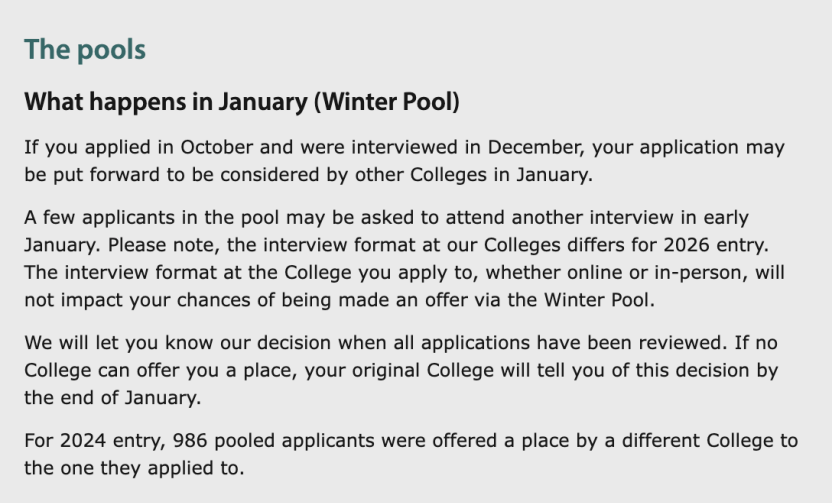Click the text "the end of January."
This screenshot has width=832, height=503.
(113, 397)
